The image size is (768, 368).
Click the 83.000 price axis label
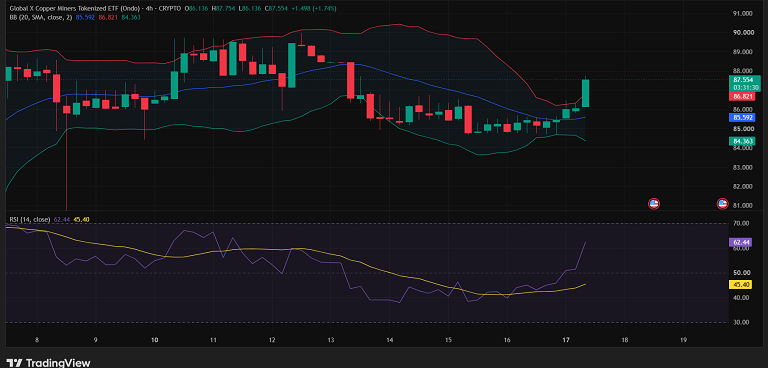tap(743, 168)
